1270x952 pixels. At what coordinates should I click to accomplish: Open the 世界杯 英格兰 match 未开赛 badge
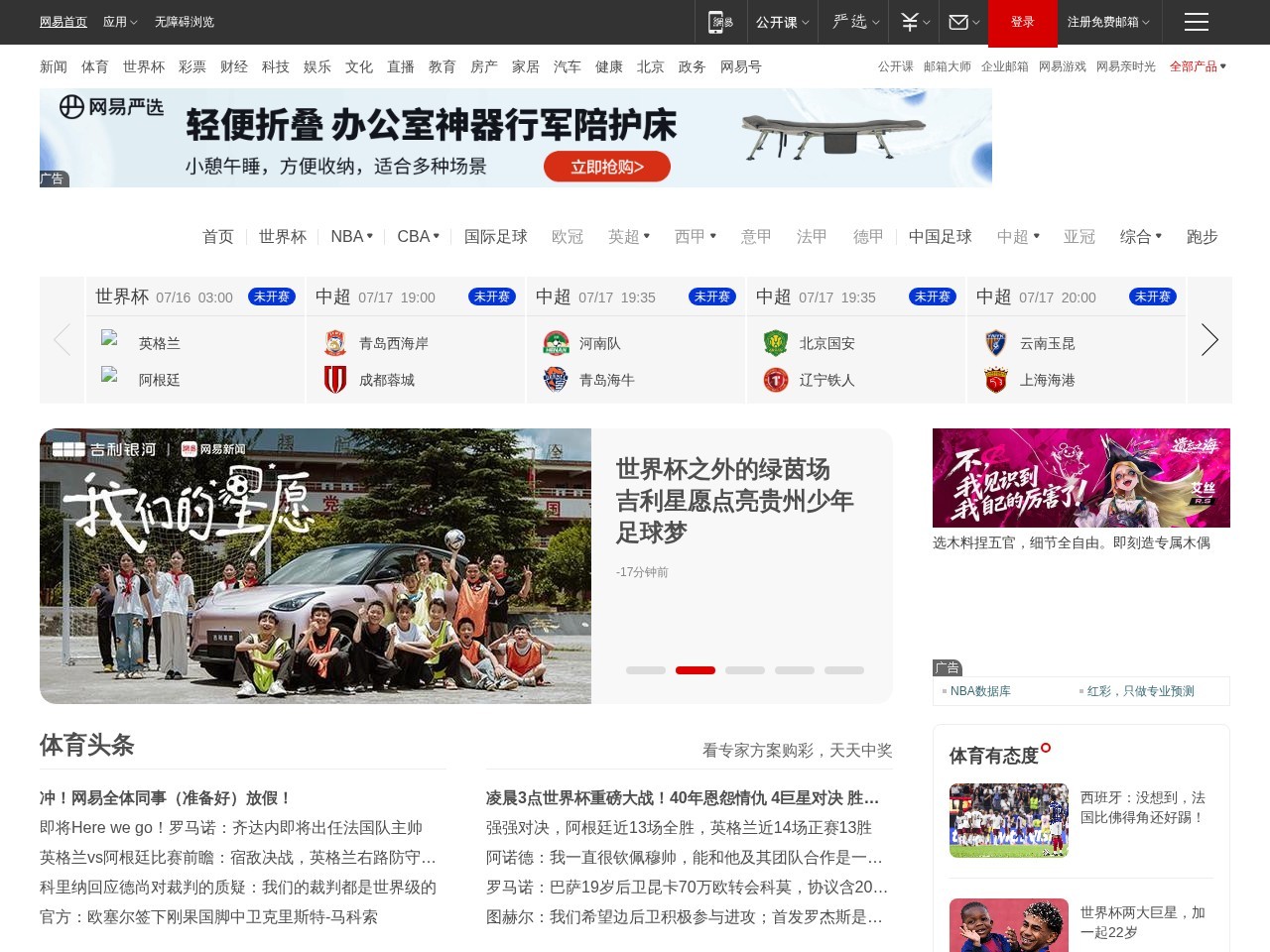pos(272,297)
